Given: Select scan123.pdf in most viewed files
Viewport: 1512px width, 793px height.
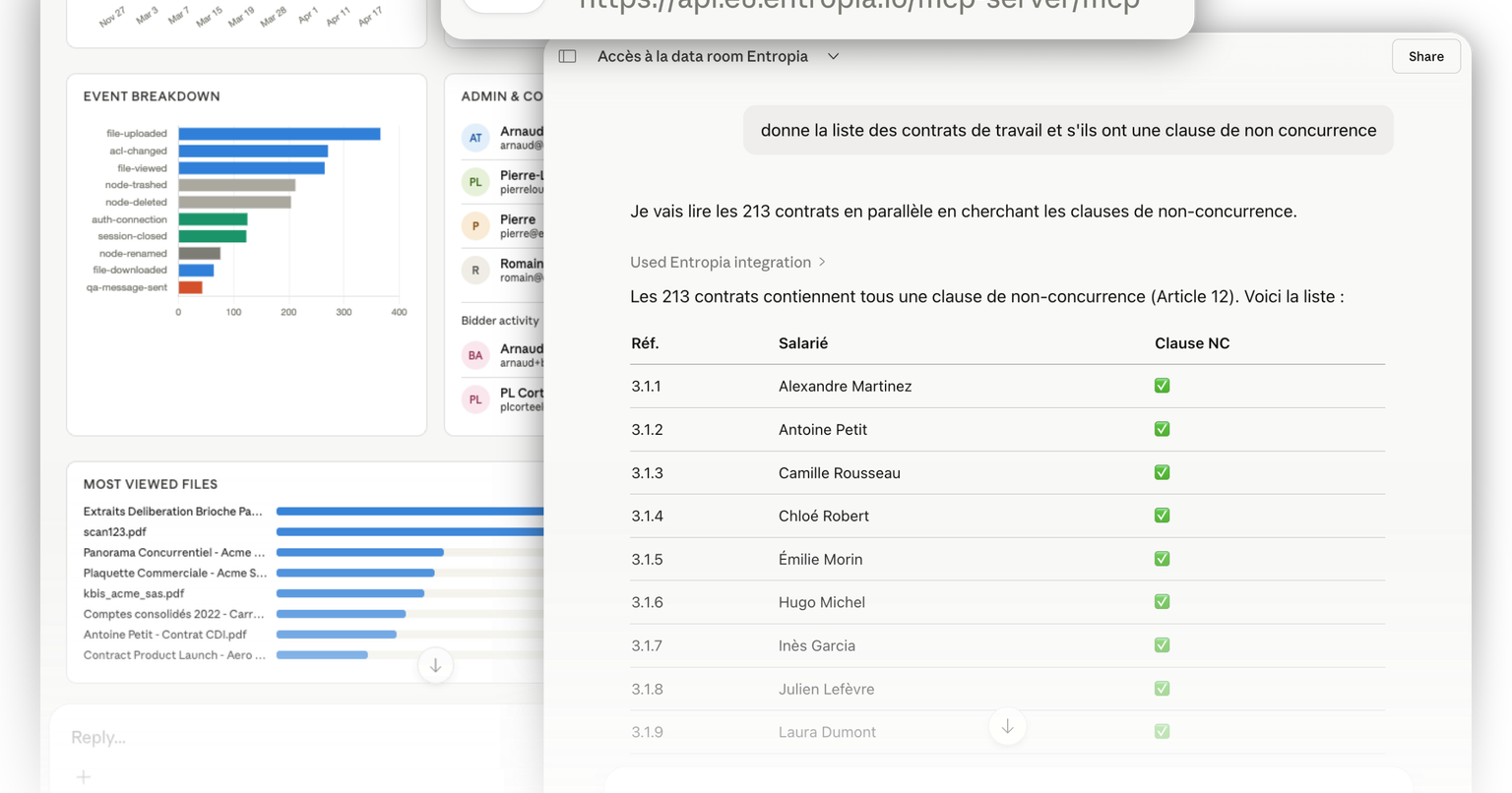Looking at the screenshot, I should pyautogui.click(x=114, y=531).
